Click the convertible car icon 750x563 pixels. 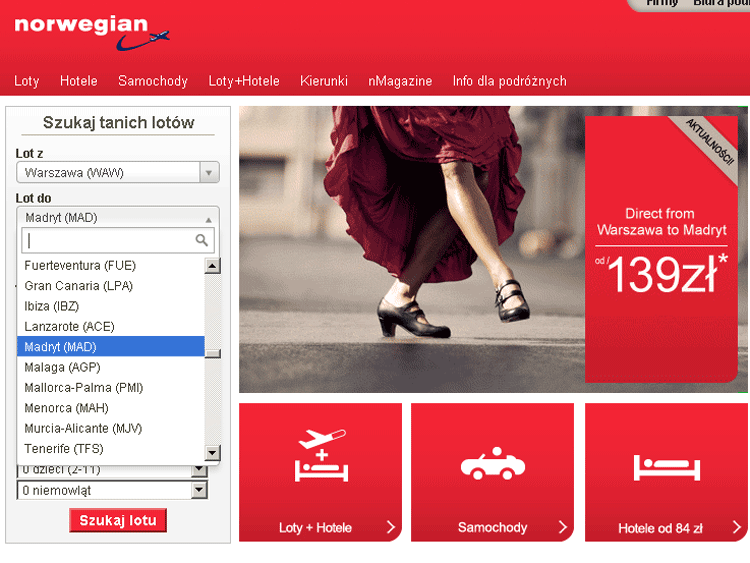tap(493, 463)
